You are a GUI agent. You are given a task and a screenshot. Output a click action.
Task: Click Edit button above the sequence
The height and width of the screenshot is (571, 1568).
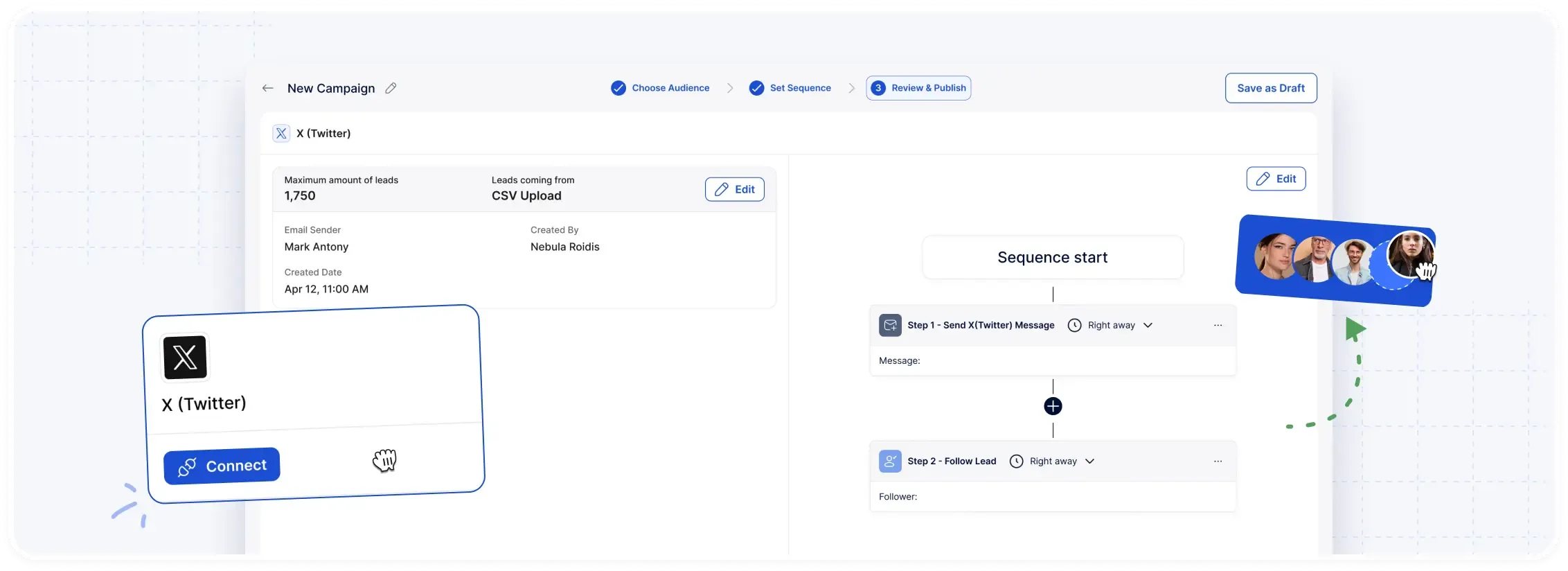(1276, 179)
